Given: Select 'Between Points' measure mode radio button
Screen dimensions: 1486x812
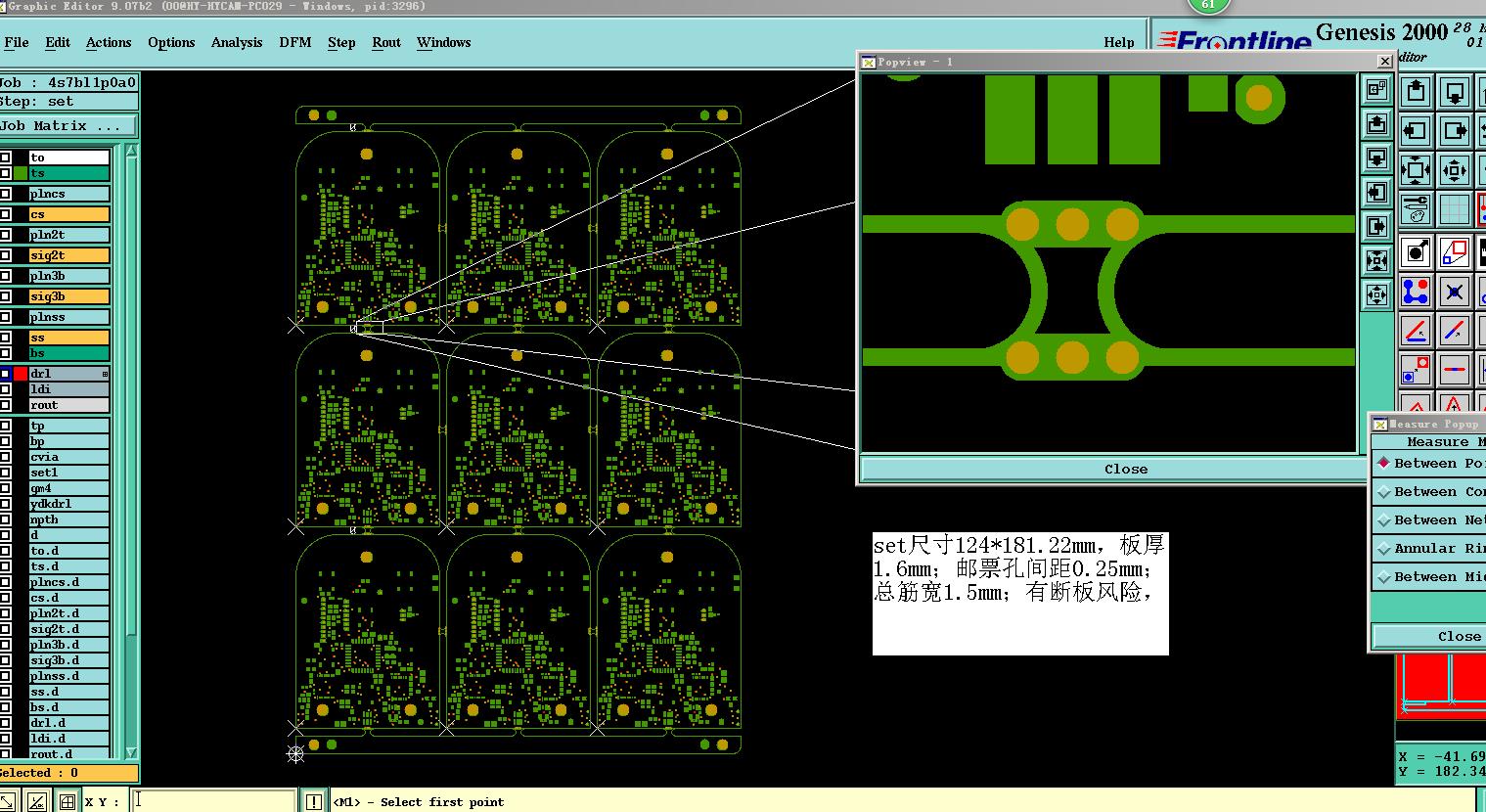Looking at the screenshot, I should coord(1383,463).
